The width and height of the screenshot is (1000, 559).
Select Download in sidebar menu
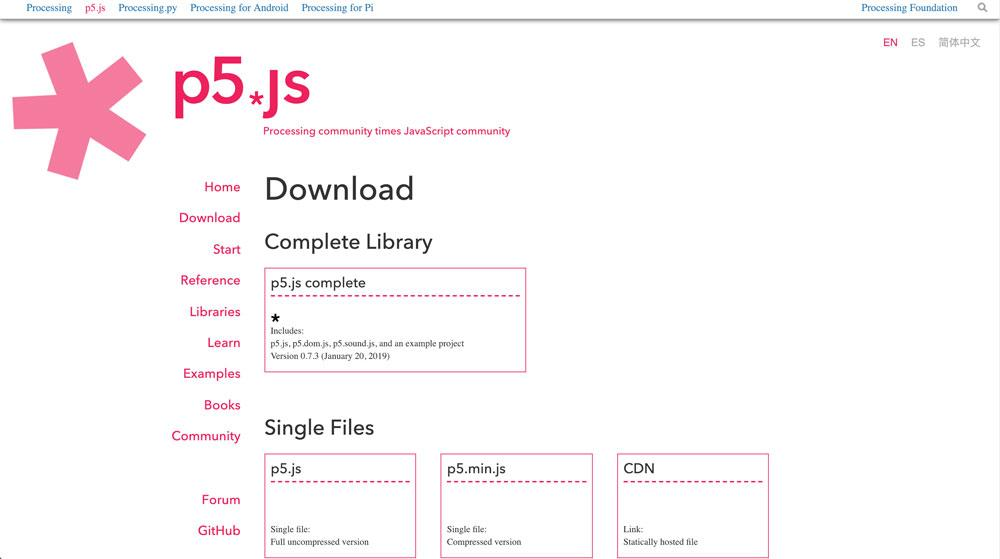click(209, 218)
